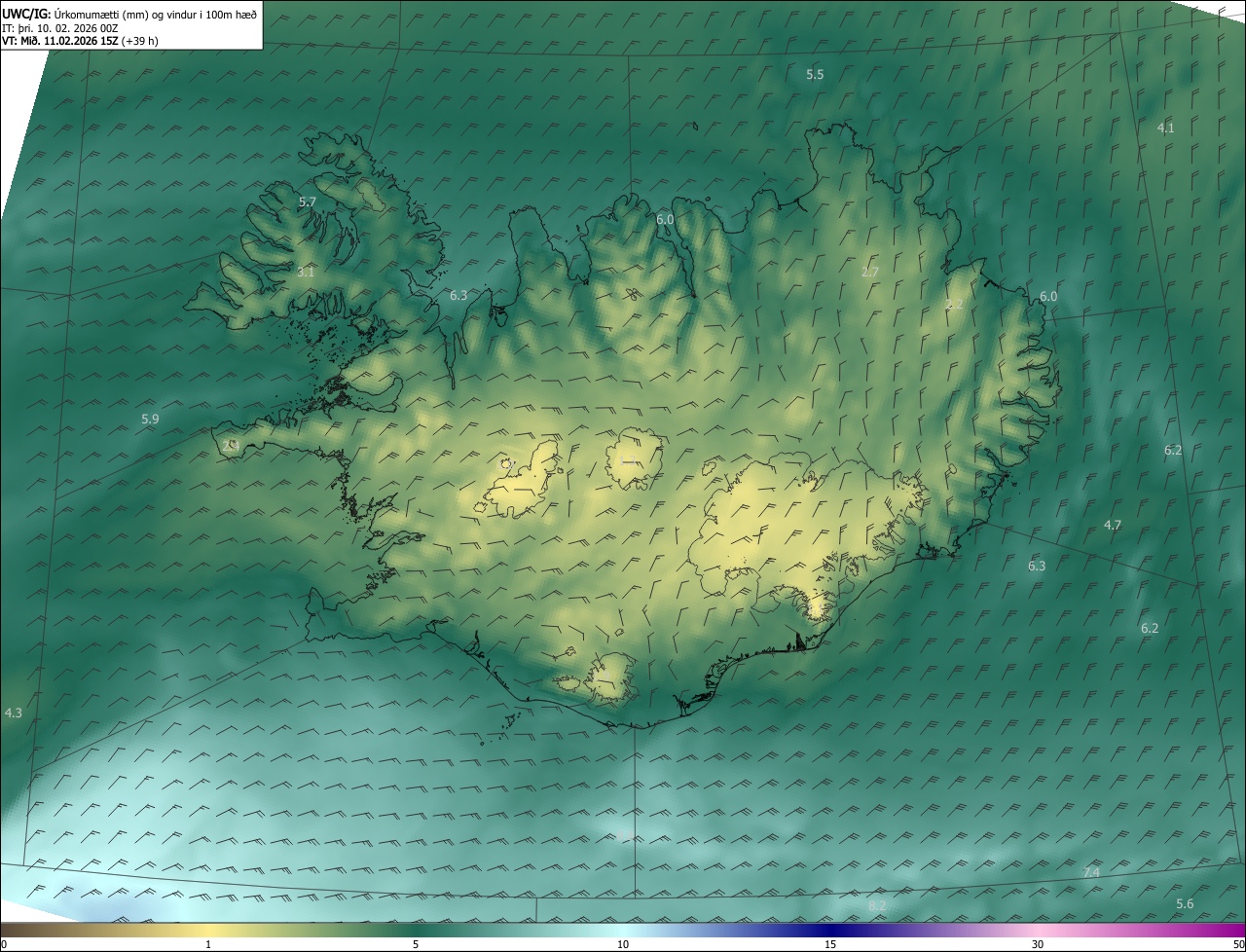Click the 8.2 value on the map

point(877,905)
